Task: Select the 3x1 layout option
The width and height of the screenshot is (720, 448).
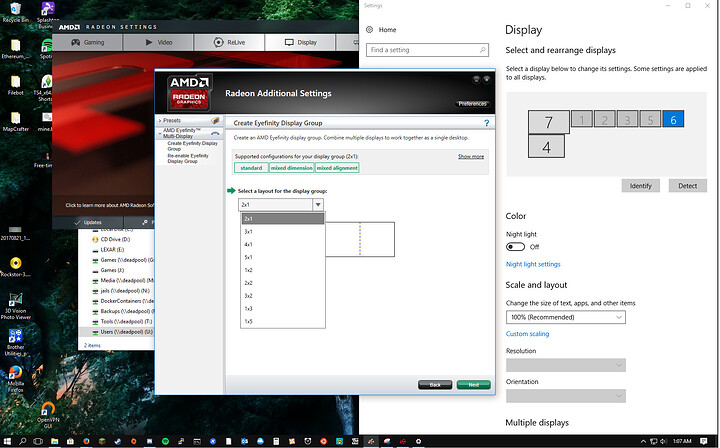Action: click(x=283, y=231)
